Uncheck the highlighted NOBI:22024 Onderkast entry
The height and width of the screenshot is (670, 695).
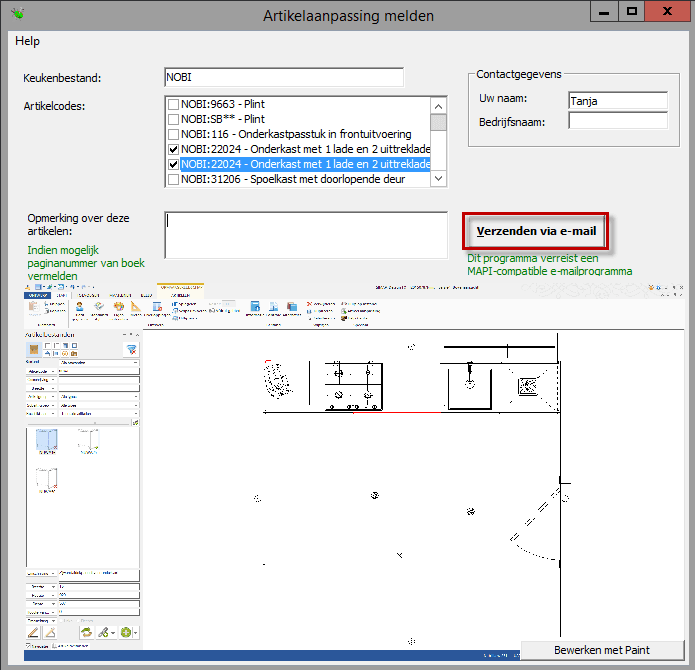click(x=174, y=165)
